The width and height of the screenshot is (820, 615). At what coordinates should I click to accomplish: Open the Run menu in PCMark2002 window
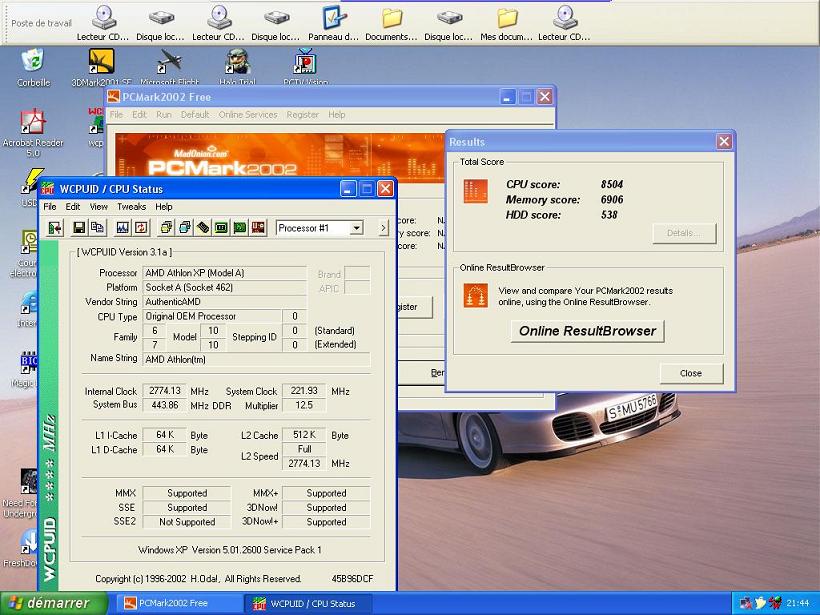pos(164,115)
